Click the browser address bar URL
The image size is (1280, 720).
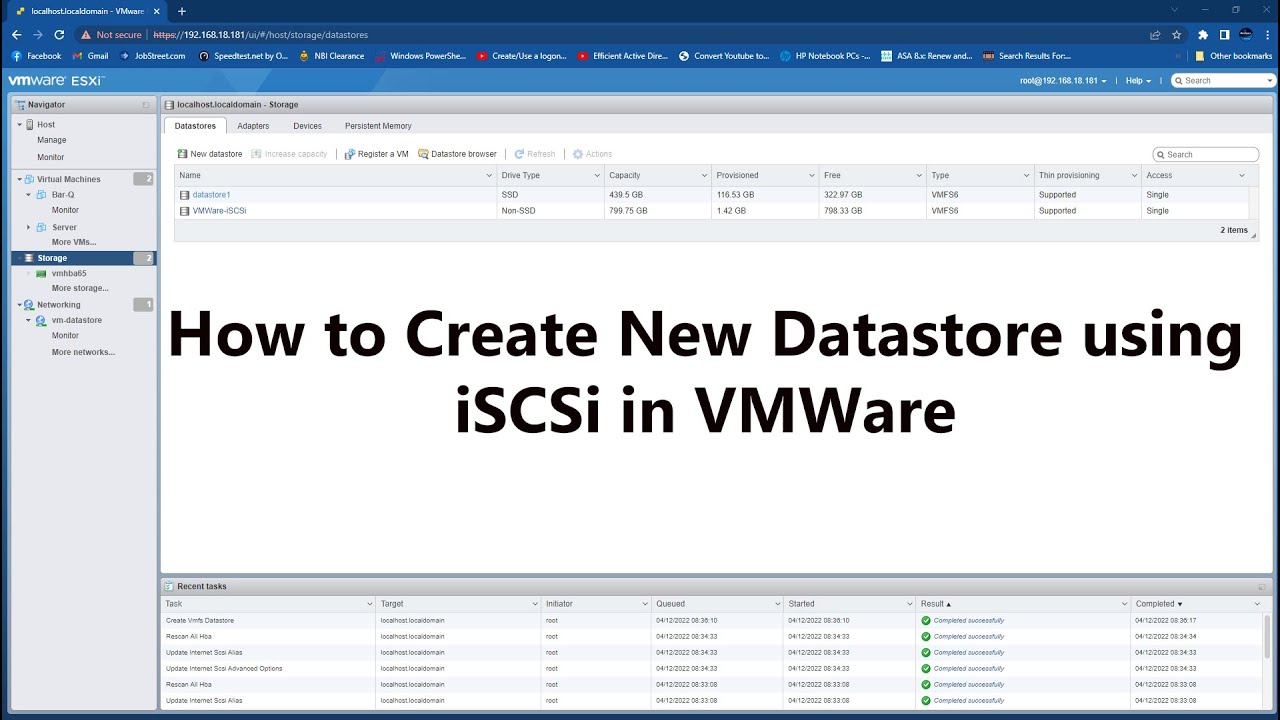click(261, 35)
